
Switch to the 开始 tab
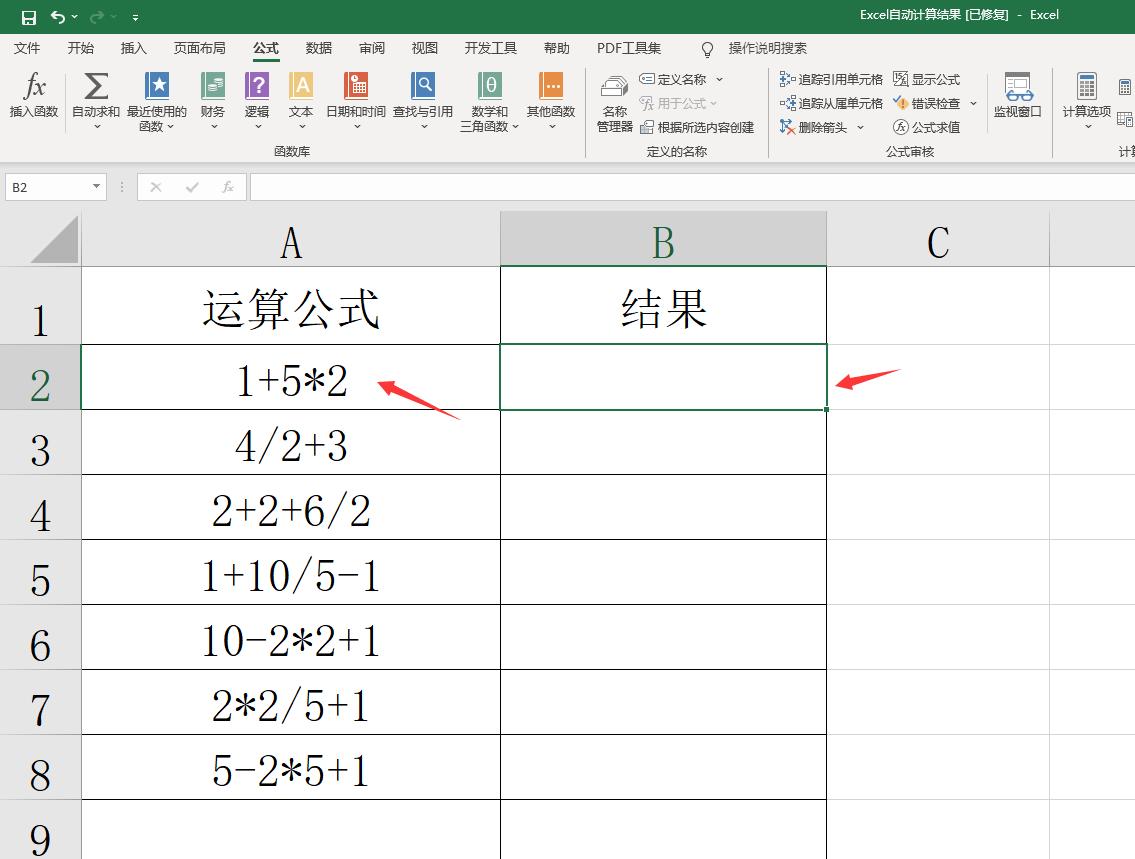tap(80, 48)
